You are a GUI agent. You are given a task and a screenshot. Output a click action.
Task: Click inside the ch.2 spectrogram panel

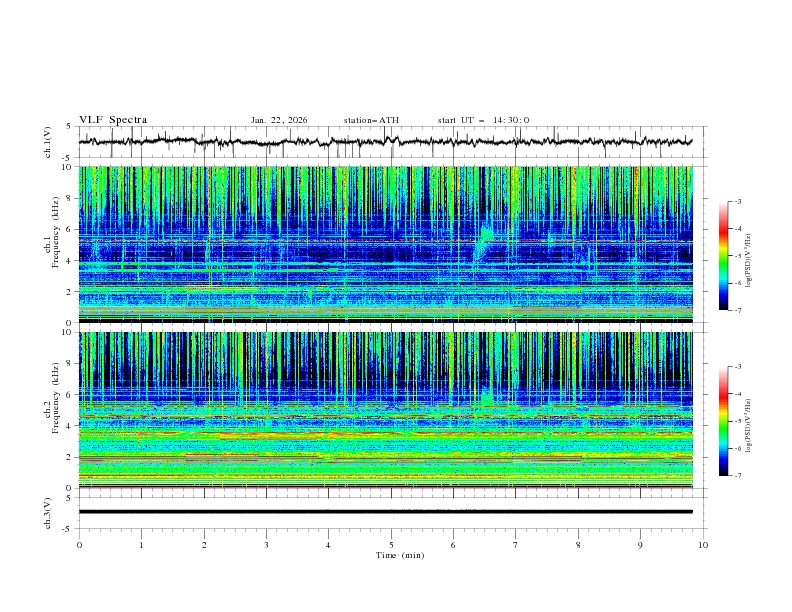pos(386,410)
